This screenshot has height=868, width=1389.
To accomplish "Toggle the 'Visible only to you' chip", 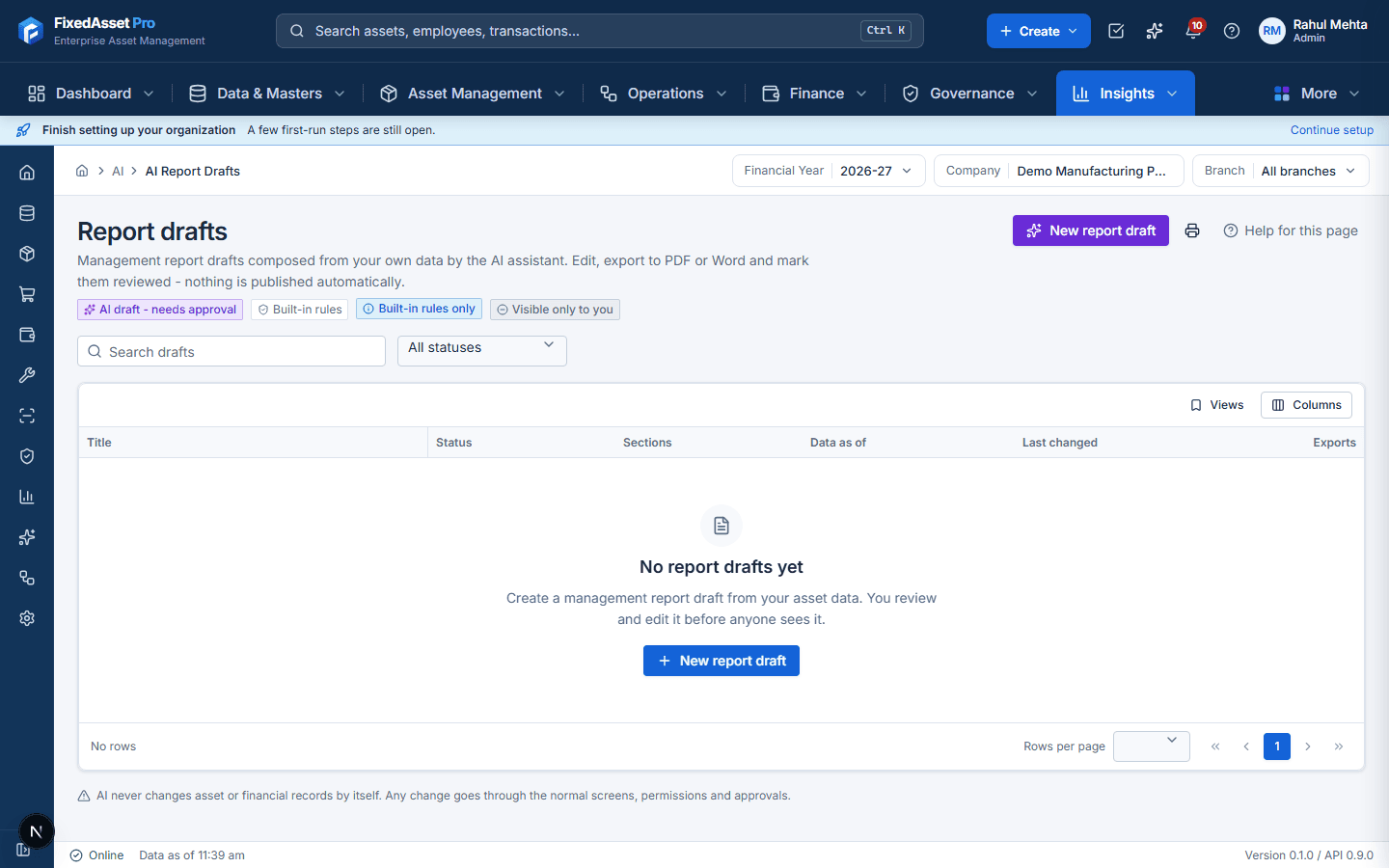I will click(x=555, y=310).
